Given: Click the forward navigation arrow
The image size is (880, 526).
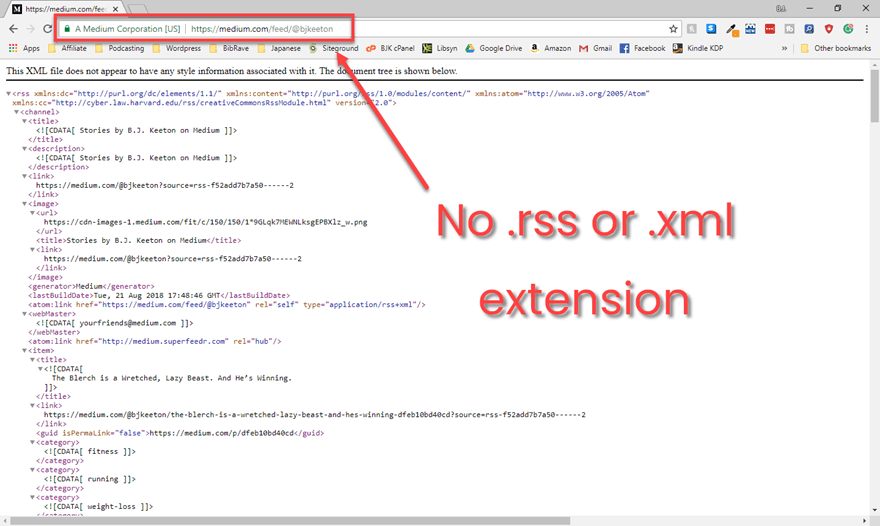Looking at the screenshot, I should (30, 29).
